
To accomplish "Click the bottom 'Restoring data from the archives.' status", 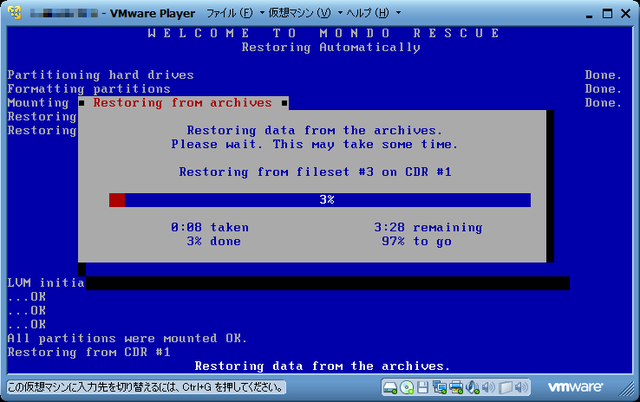I will 322,366.
